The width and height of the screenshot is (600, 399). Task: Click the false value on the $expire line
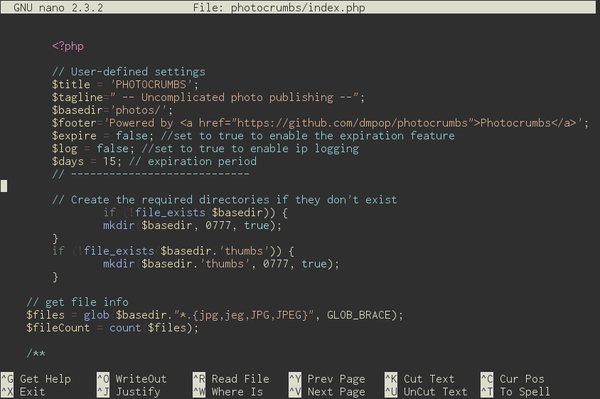(x=132, y=135)
